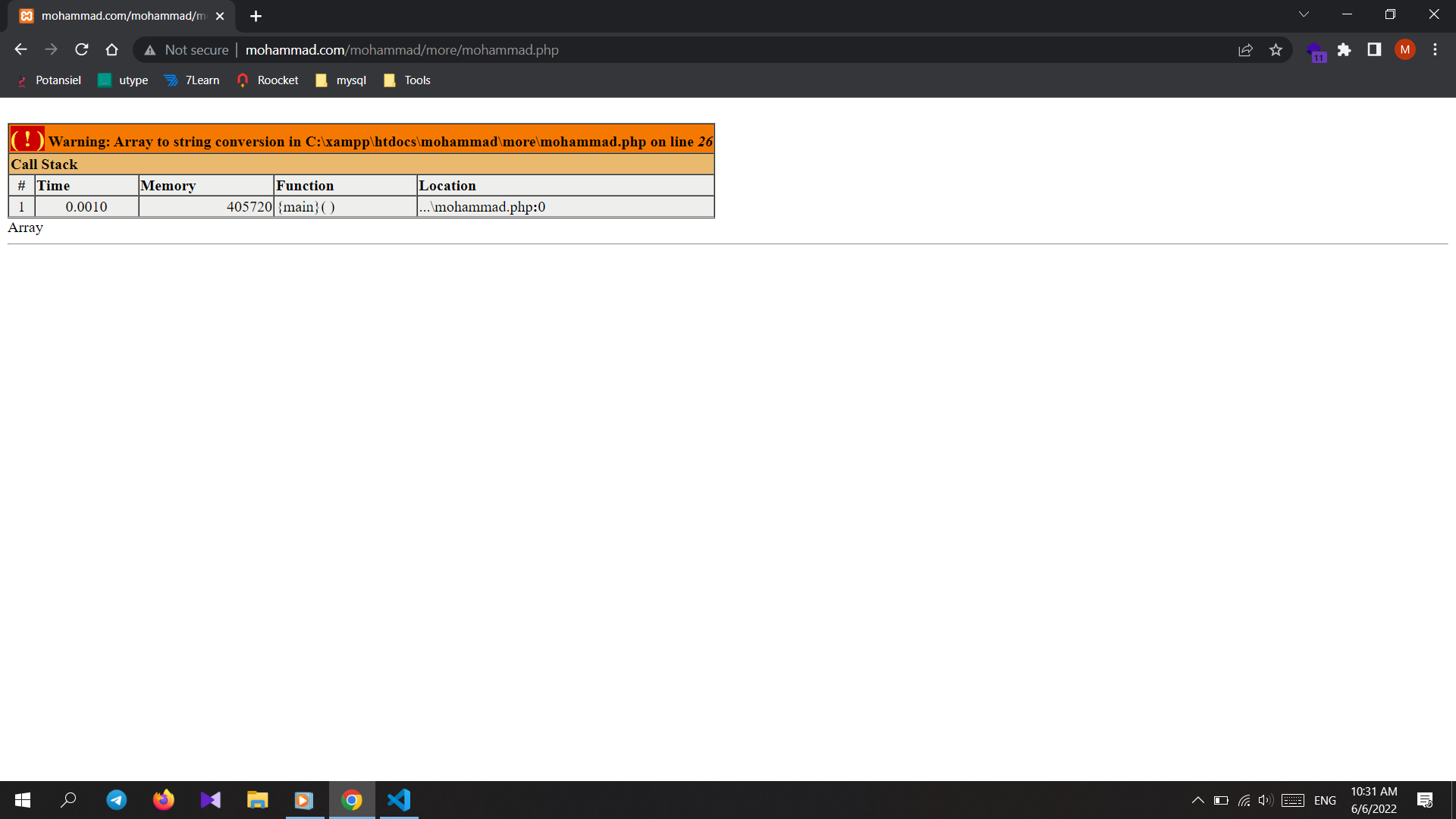Click the Memory column header
1456x819 pixels.
coord(206,186)
